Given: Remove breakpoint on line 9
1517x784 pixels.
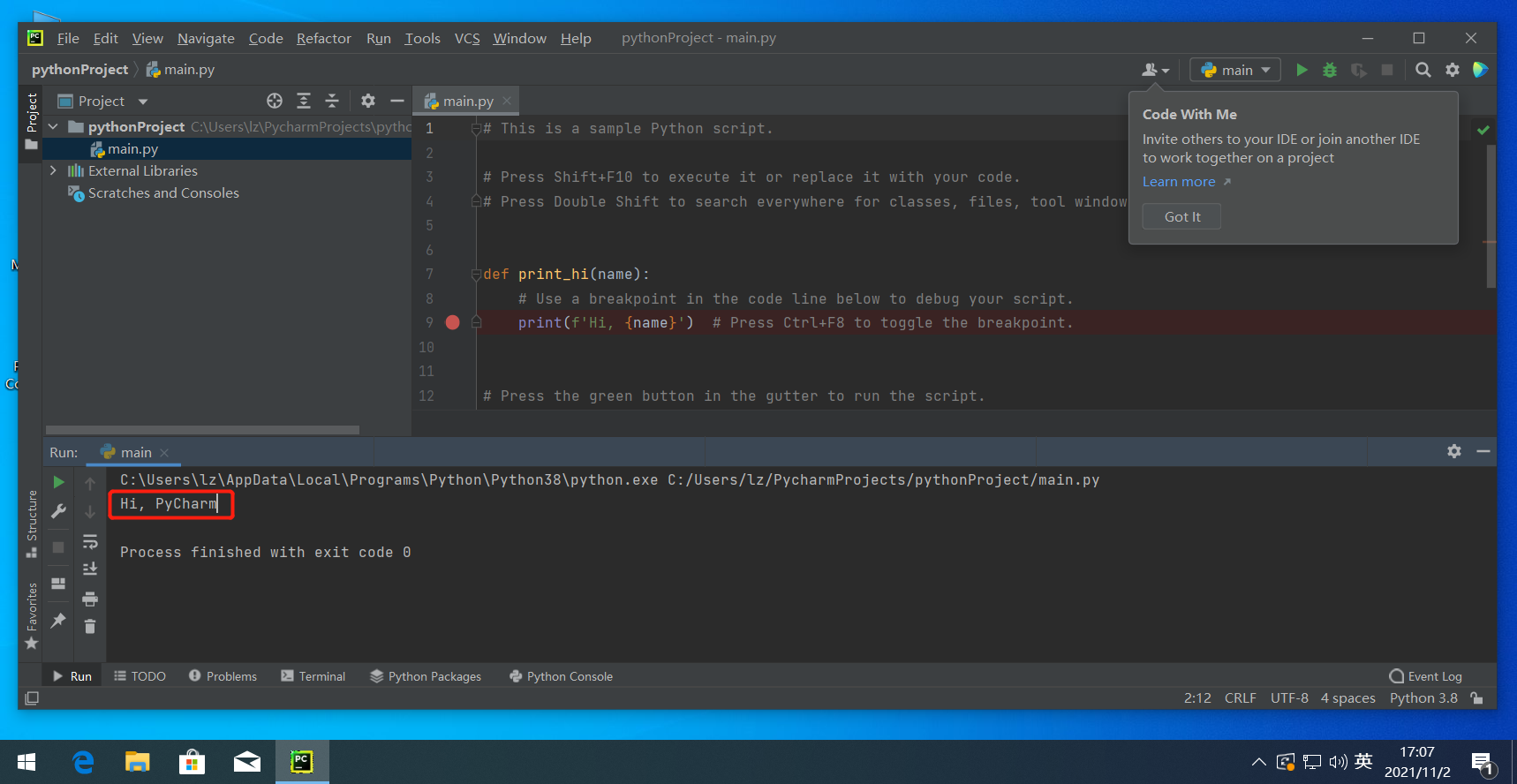Looking at the screenshot, I should click(x=453, y=322).
